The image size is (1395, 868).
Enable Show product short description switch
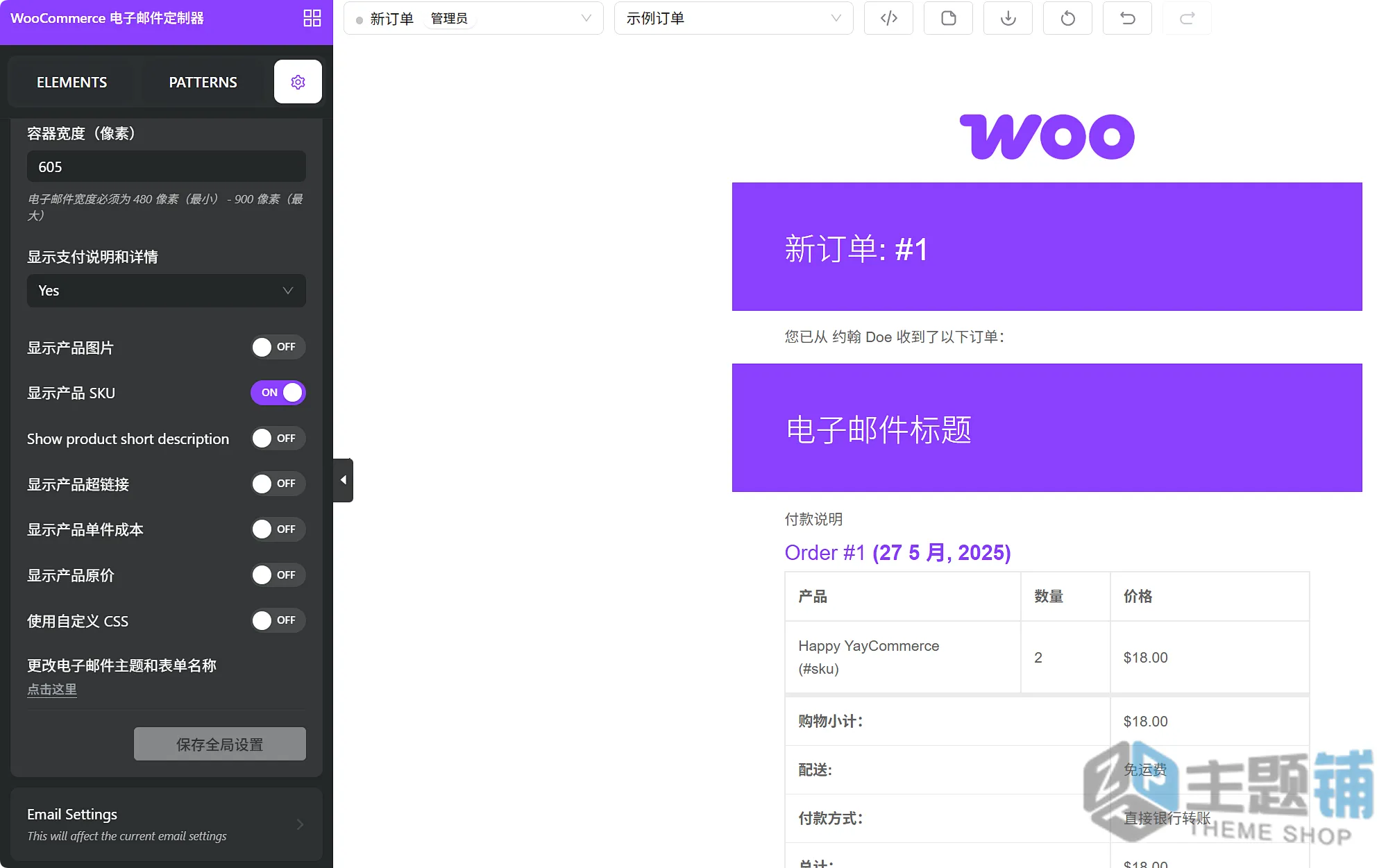coord(278,439)
